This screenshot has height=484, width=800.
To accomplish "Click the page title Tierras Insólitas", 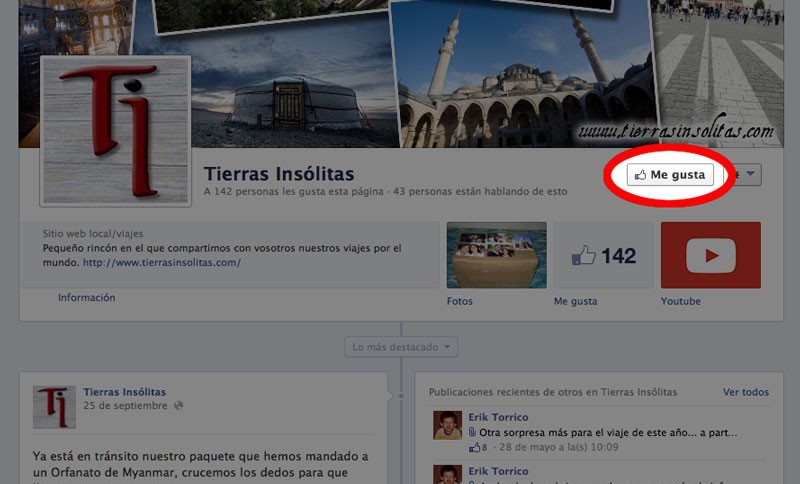I will coord(279,174).
